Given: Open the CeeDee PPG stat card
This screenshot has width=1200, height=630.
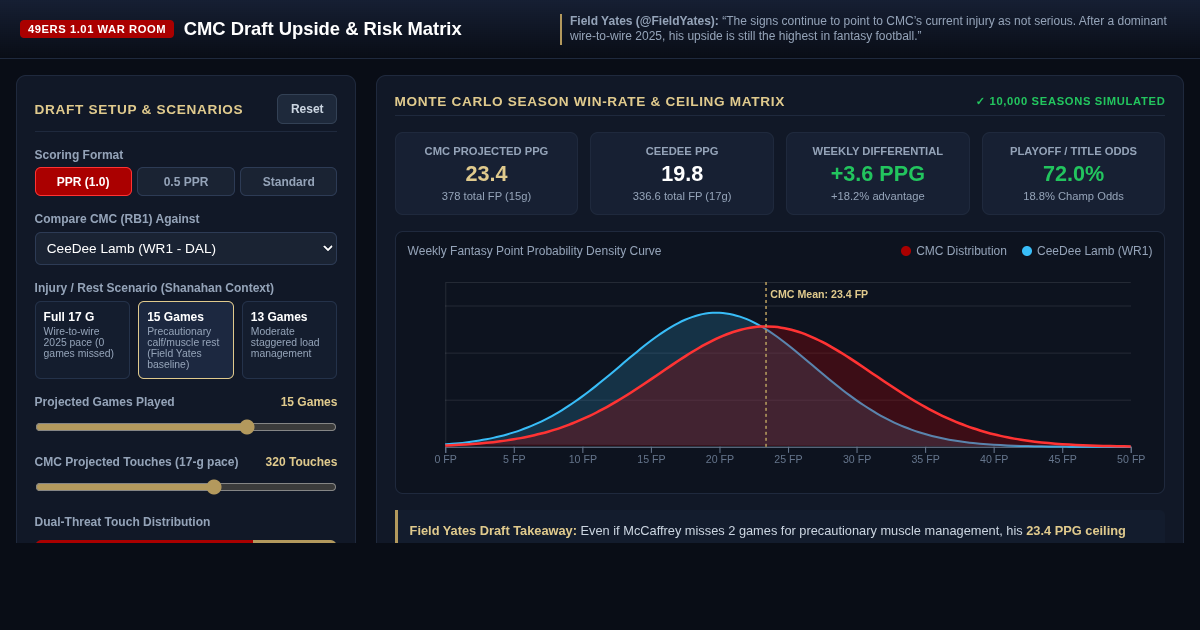Looking at the screenshot, I should [x=682, y=173].
